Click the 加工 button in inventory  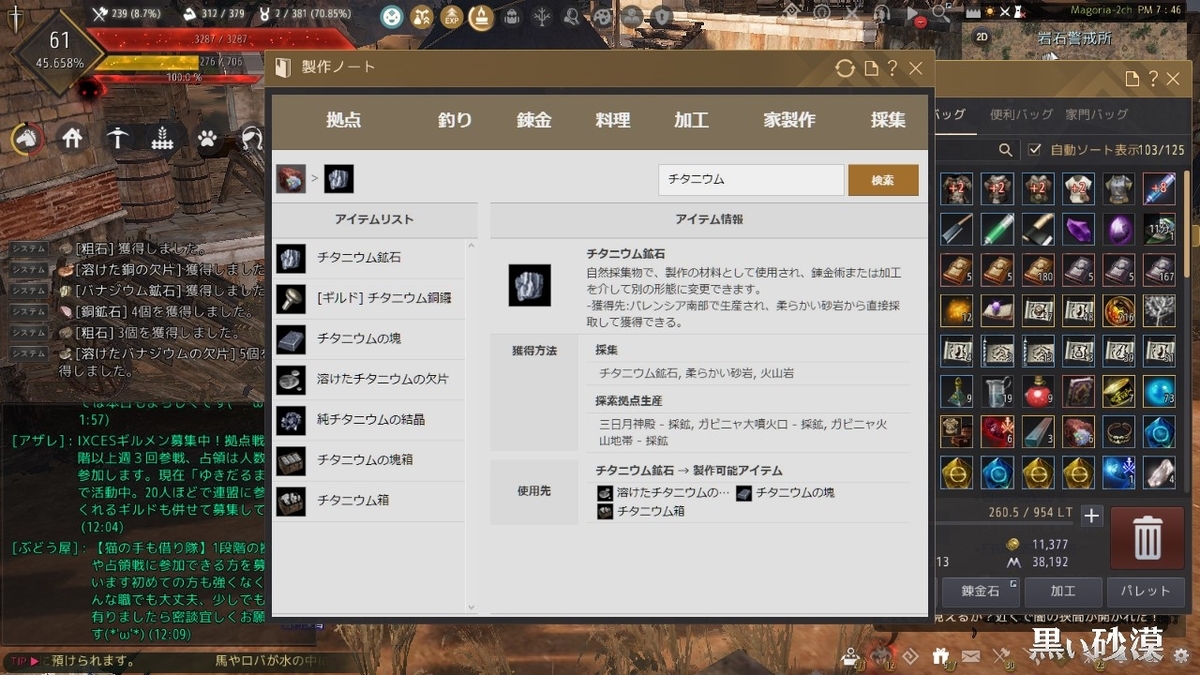[1063, 590]
